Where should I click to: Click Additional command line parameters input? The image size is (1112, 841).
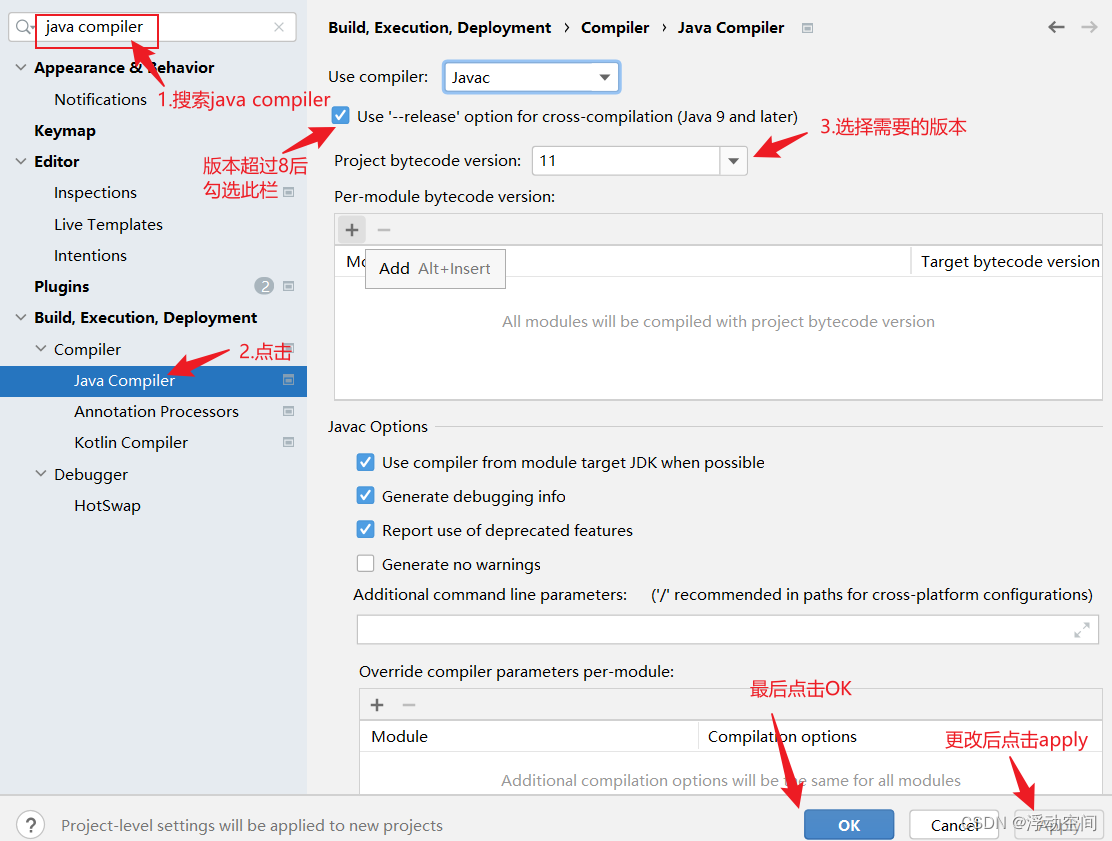click(728, 630)
